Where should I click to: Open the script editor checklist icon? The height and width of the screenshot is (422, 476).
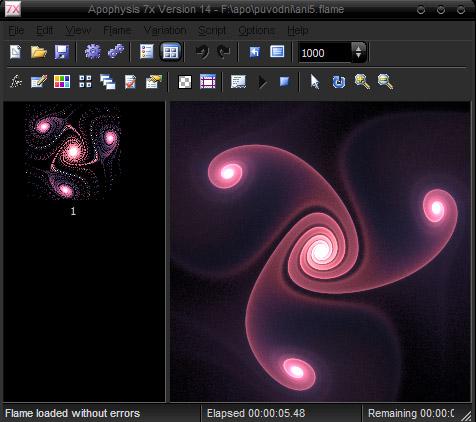(130, 82)
